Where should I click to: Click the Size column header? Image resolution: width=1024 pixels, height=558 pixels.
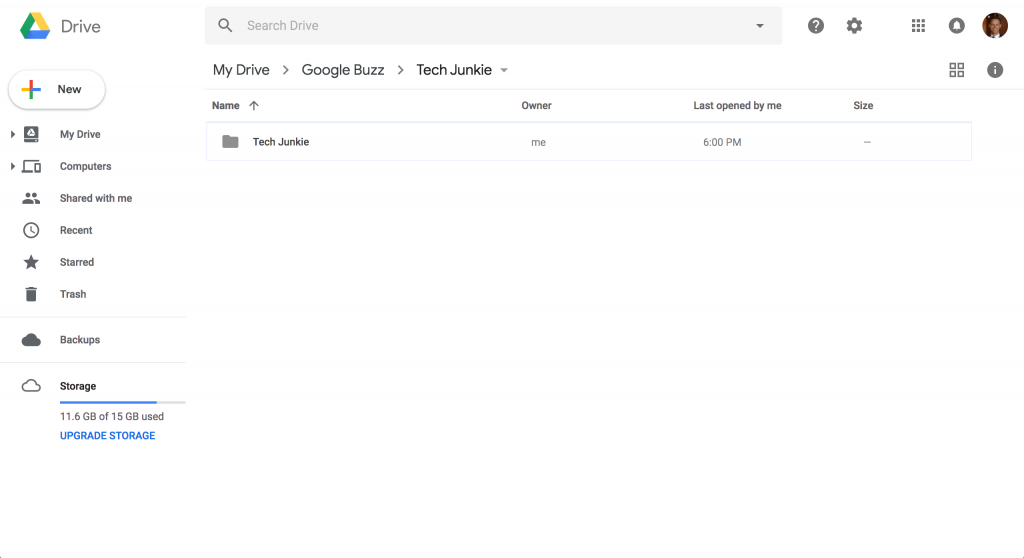point(863,105)
